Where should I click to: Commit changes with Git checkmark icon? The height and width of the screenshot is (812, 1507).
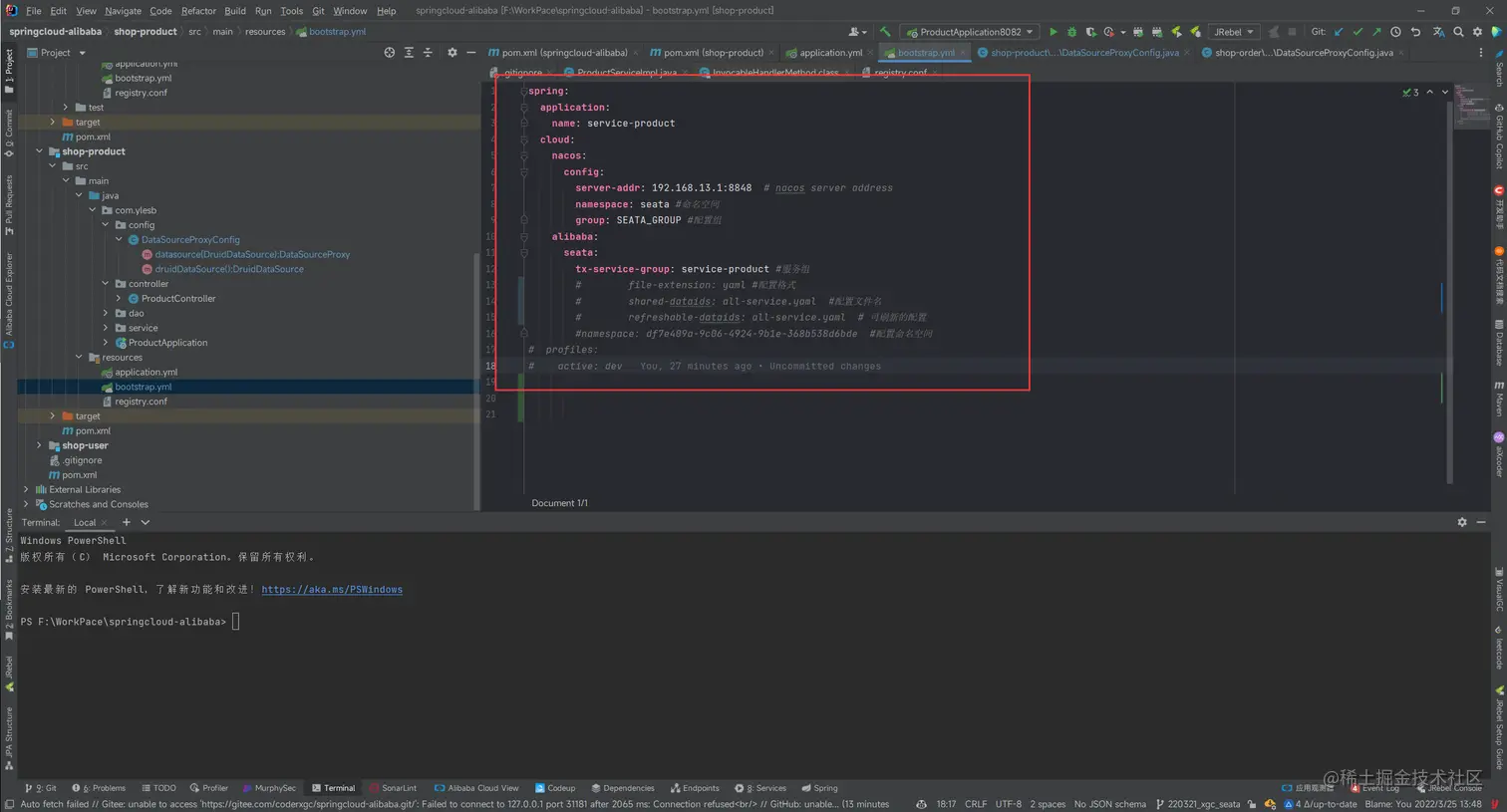(1357, 32)
